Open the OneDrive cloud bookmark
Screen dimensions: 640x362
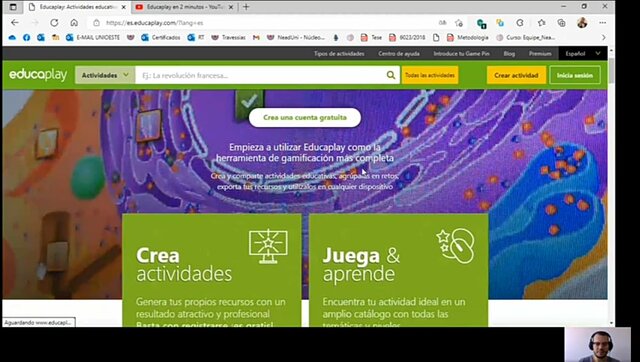click(x=12, y=38)
